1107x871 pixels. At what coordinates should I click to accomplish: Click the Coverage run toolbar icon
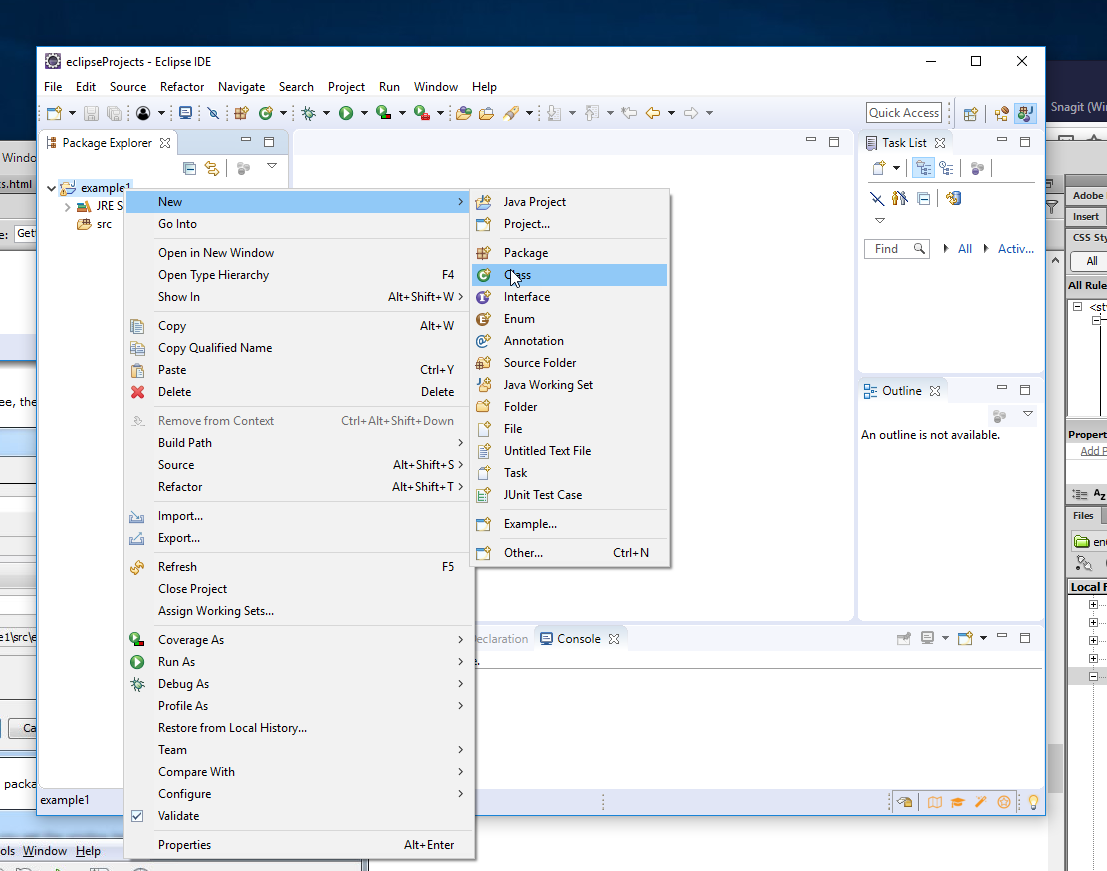[x=383, y=113]
